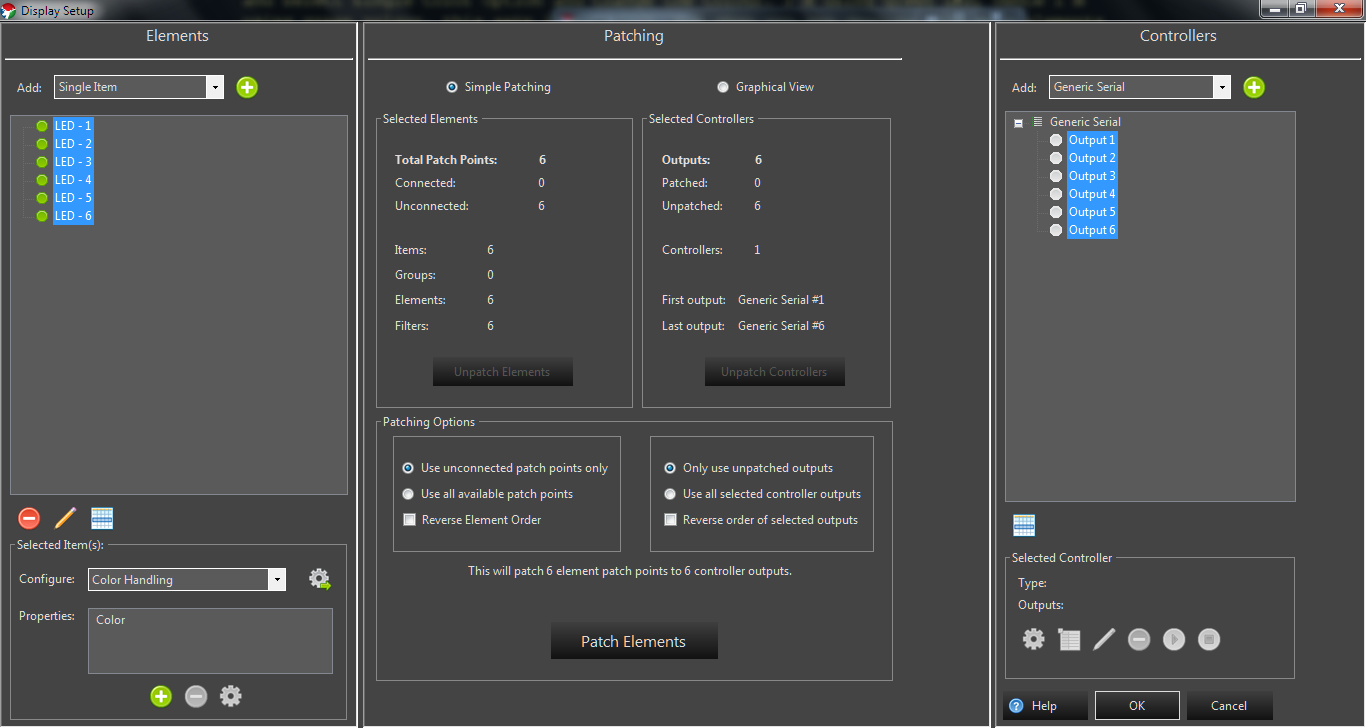Click the green add element button
Viewport: 1366px width, 728px height.
tap(247, 87)
